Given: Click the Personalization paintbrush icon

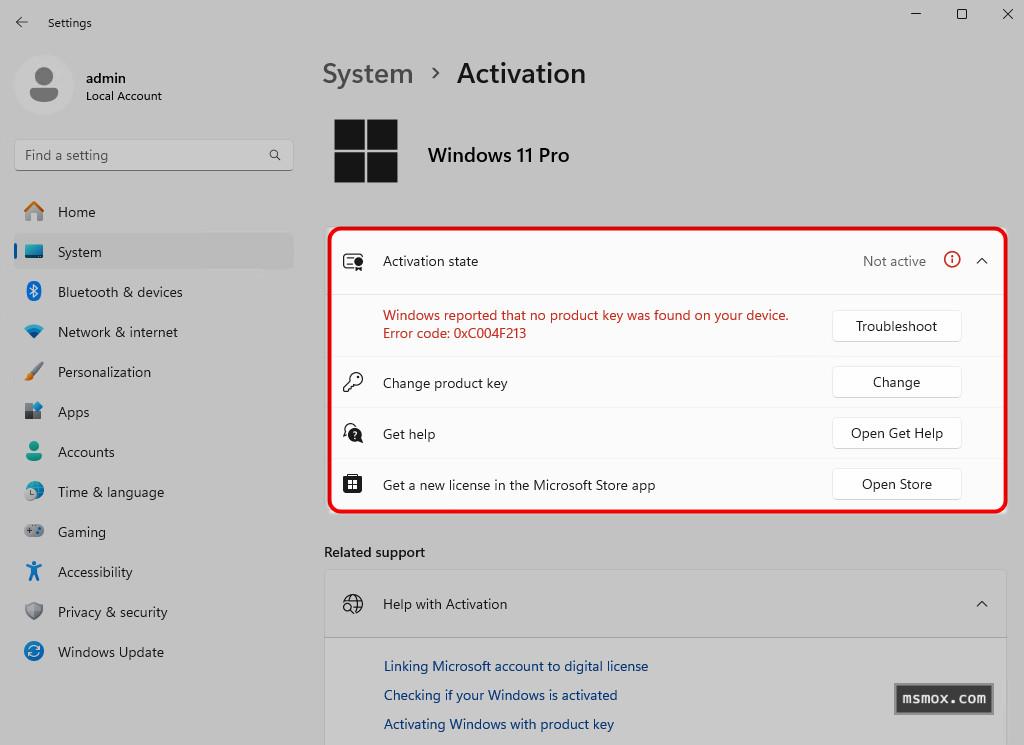Looking at the screenshot, I should [x=34, y=372].
